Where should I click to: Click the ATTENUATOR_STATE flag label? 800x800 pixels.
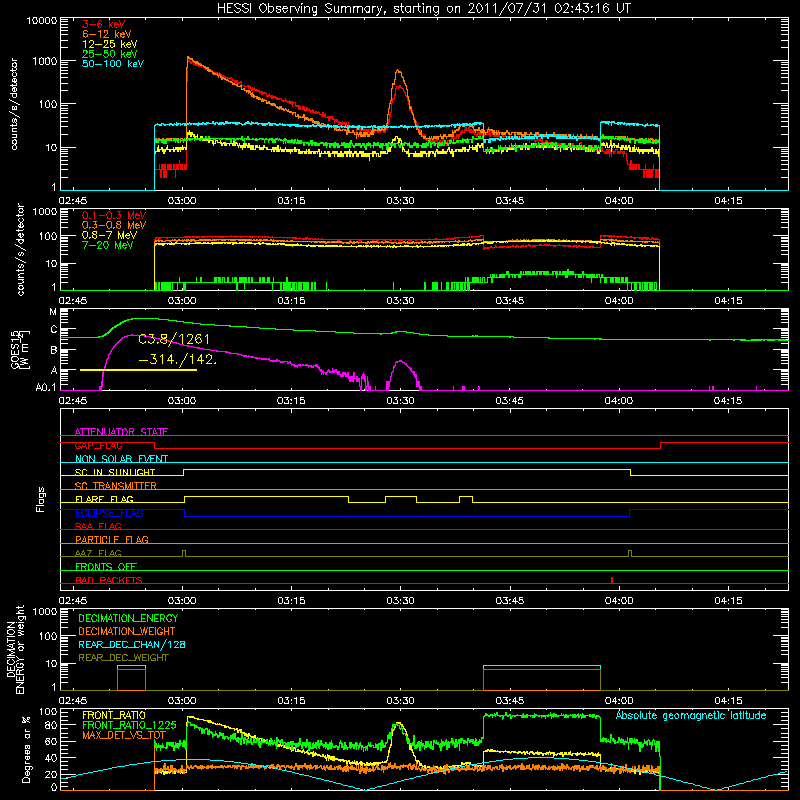pyautogui.click(x=121, y=432)
